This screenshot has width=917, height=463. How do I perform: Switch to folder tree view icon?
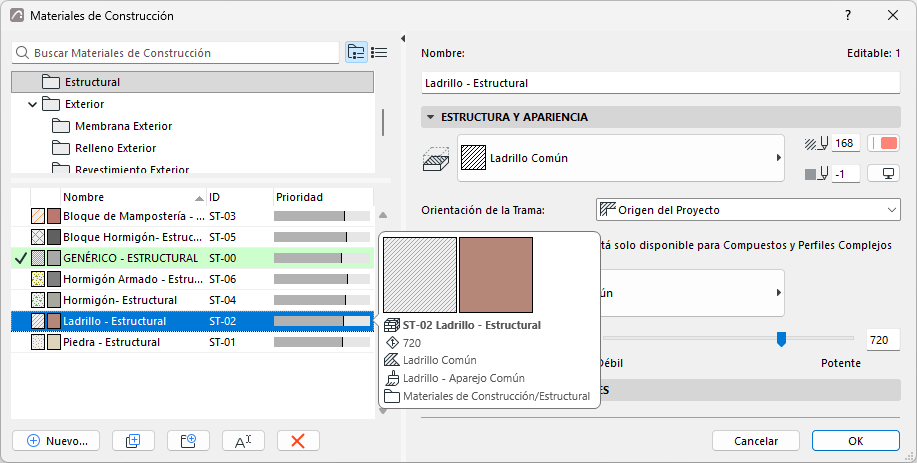coord(356,53)
